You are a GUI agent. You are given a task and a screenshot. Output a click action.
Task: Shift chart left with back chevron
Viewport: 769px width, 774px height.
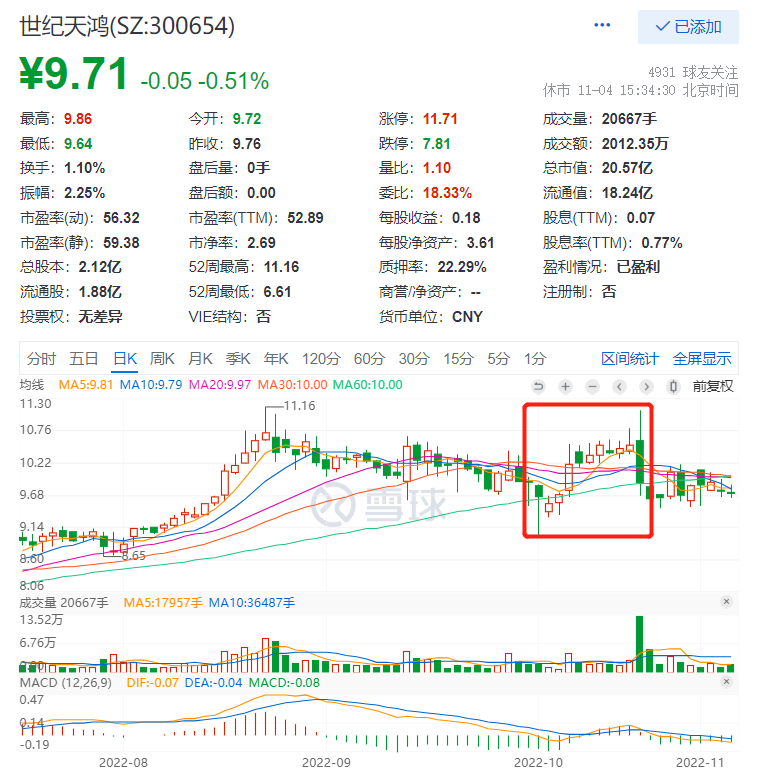(619, 387)
